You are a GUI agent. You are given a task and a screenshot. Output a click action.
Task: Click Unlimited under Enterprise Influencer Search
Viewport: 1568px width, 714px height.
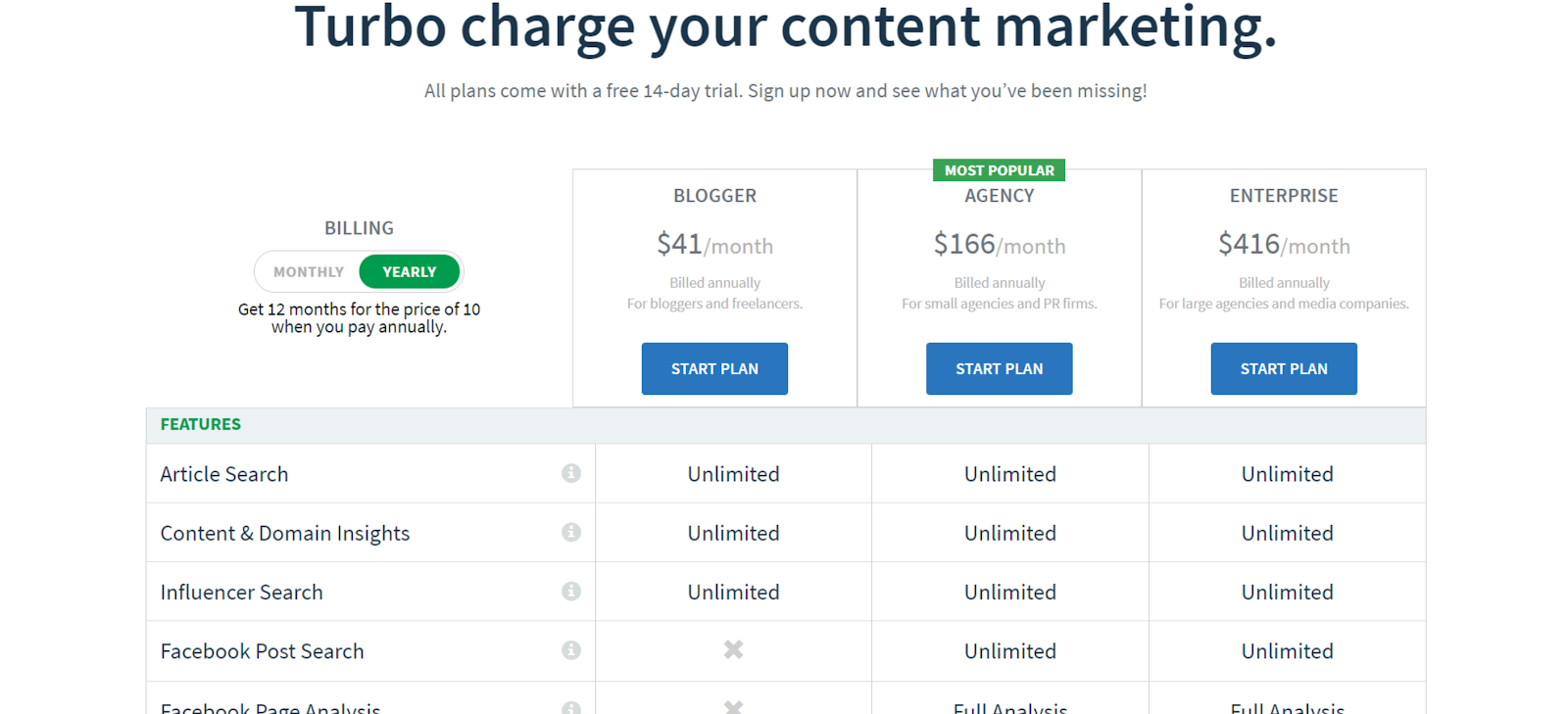point(1287,593)
